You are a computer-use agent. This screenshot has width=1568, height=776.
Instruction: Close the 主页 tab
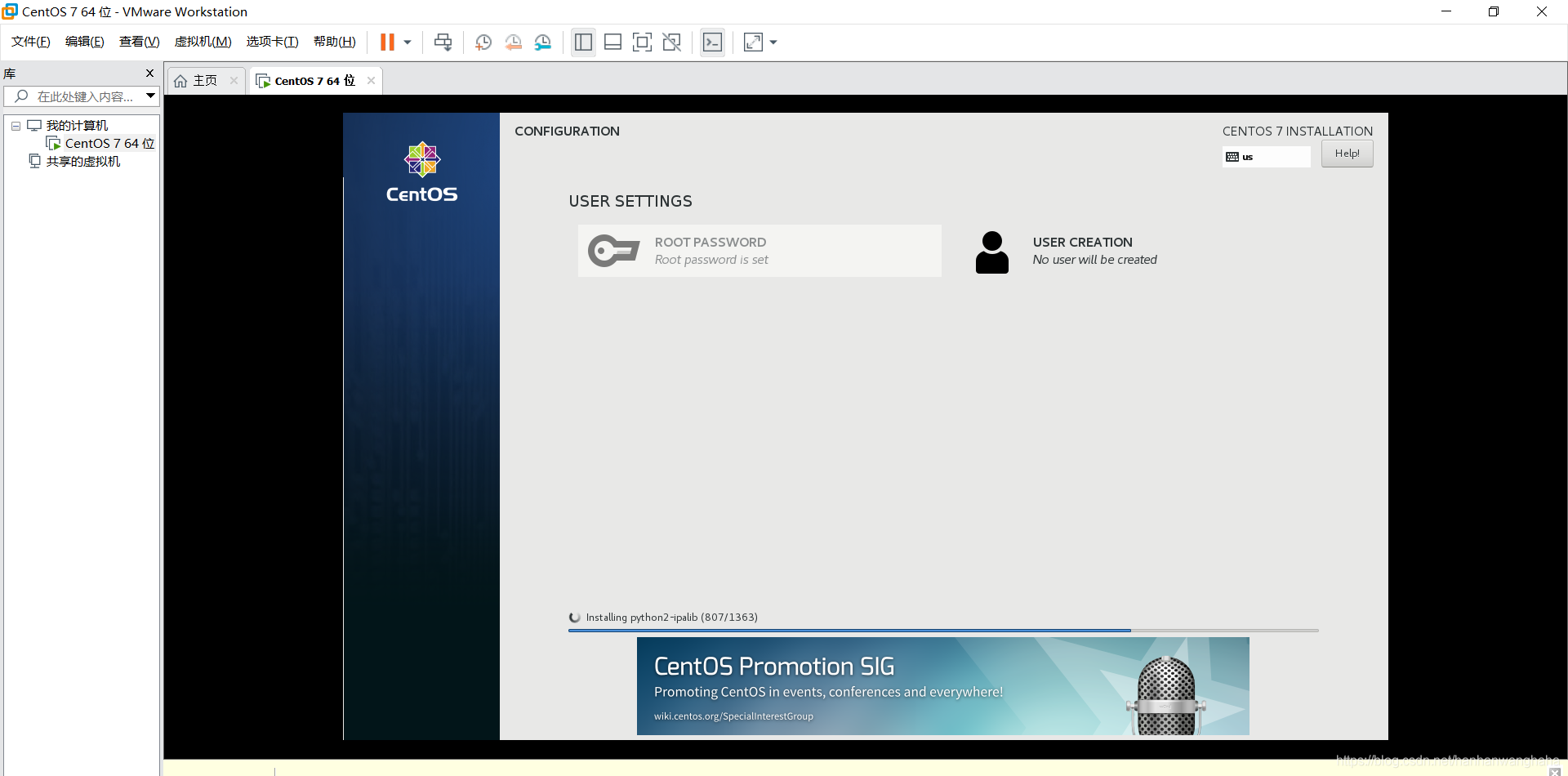234,81
